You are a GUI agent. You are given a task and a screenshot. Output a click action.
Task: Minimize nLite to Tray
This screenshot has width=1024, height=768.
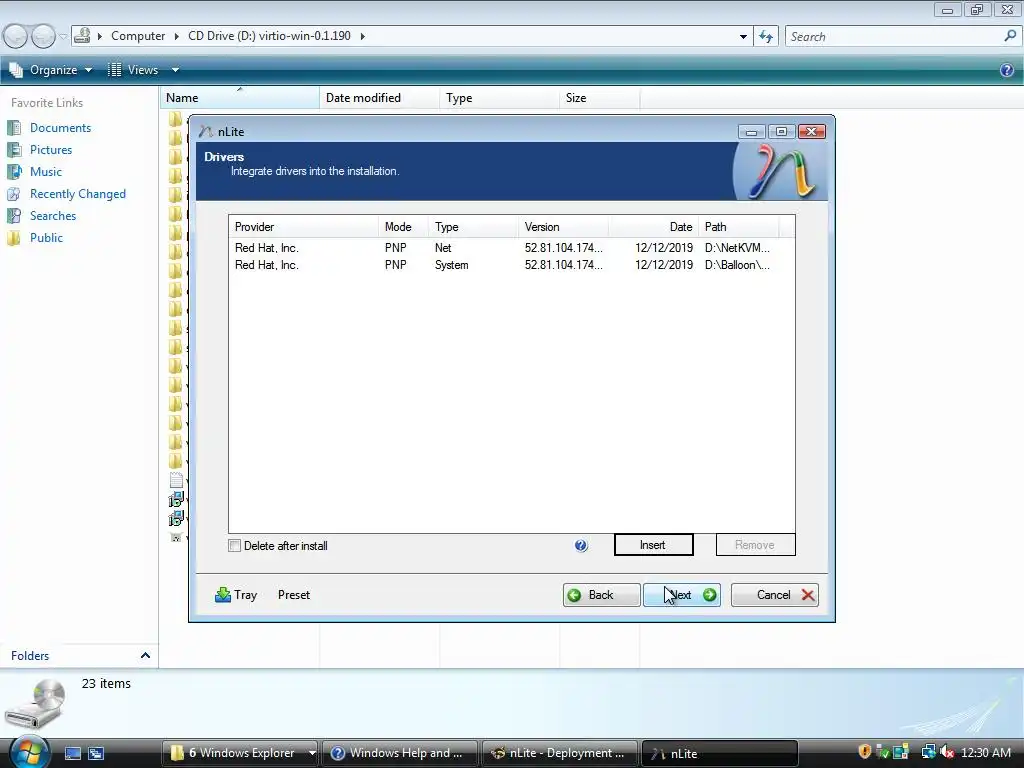pyautogui.click(x=236, y=595)
